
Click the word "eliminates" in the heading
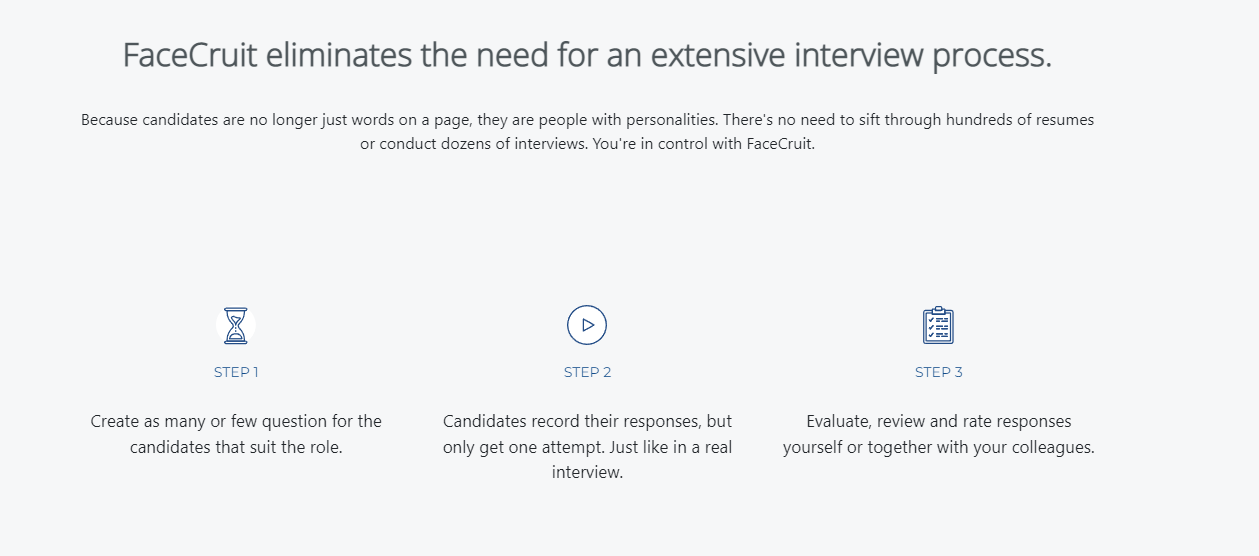[x=339, y=56]
